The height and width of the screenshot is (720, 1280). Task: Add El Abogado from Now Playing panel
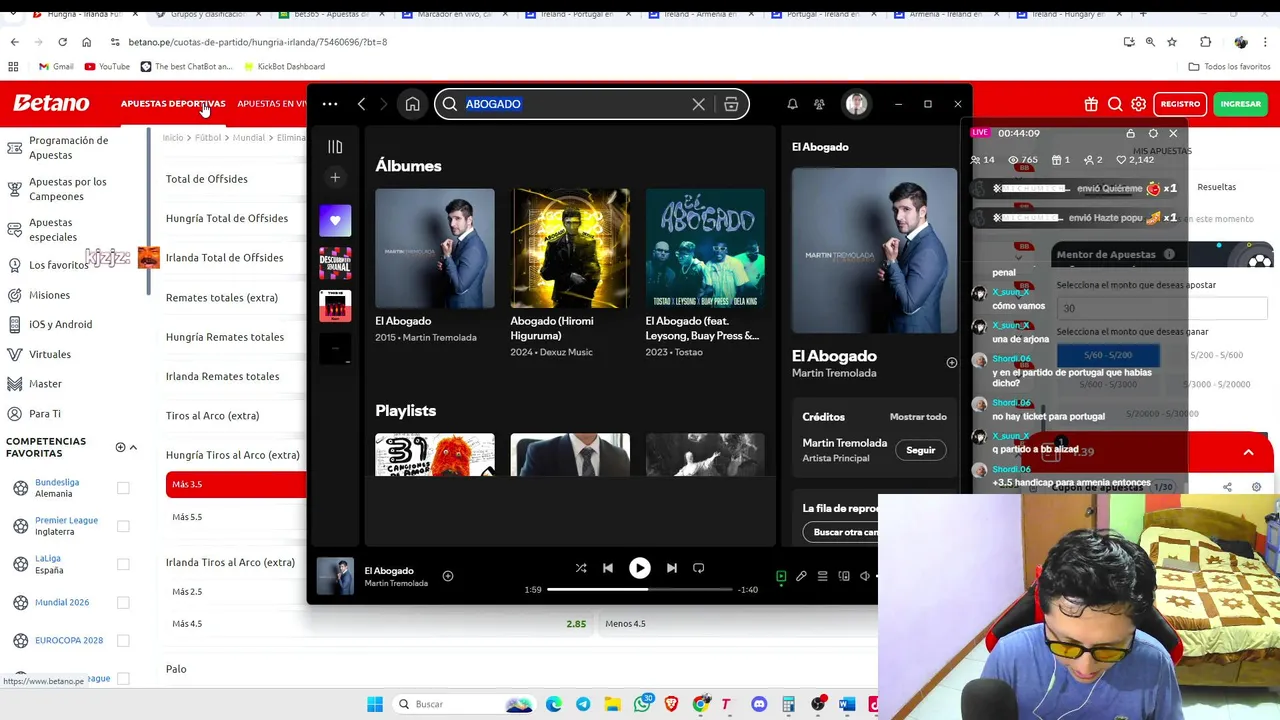point(951,363)
